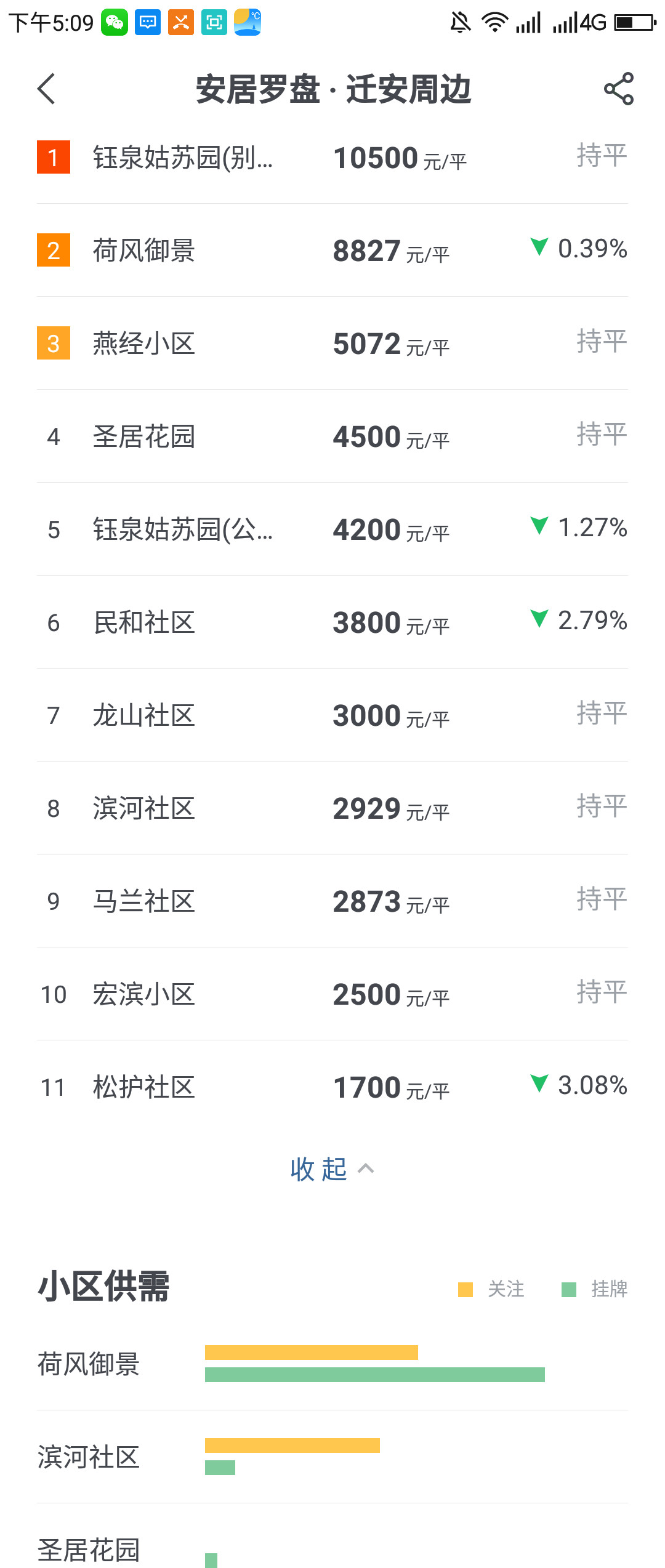Tap the chevron next to 收起
The height and width of the screenshot is (1568, 665).
coord(366,1168)
